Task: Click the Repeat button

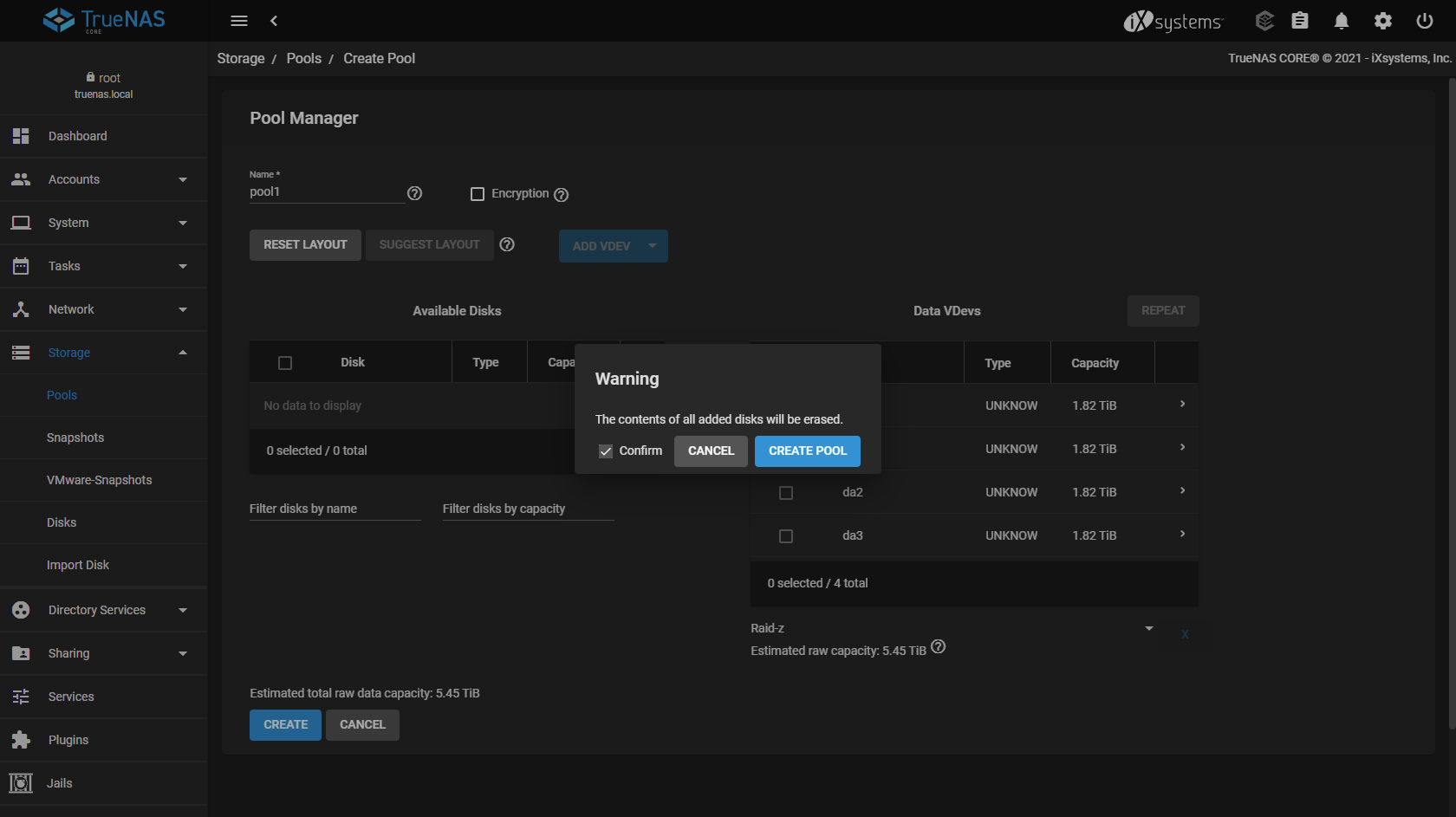Action: (1163, 311)
